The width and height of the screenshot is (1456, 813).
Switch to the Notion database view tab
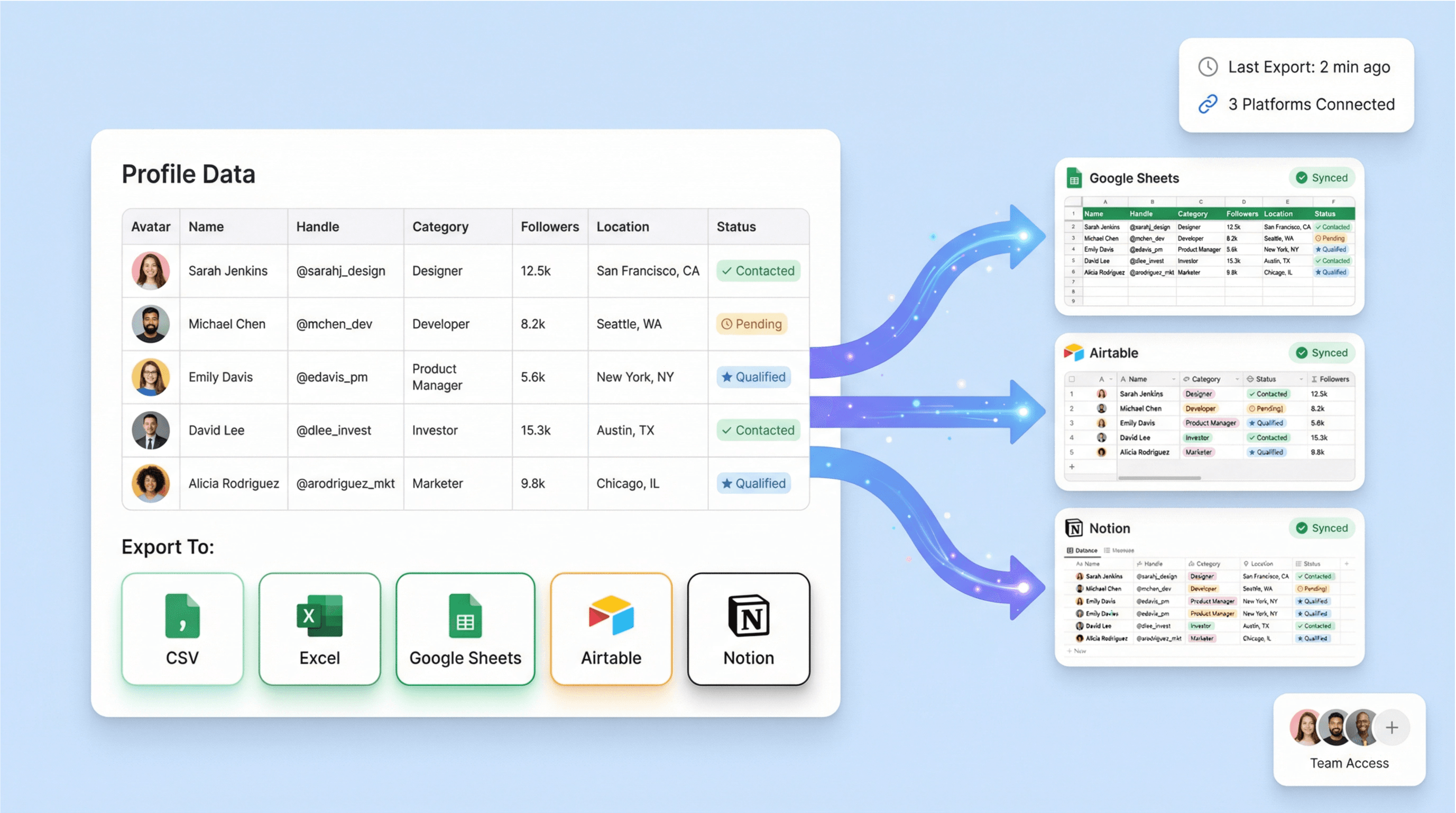pos(1082,550)
